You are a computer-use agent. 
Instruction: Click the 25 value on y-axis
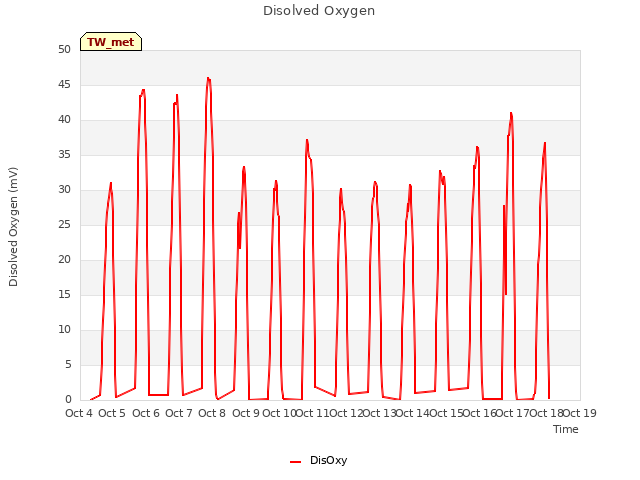coord(64,225)
